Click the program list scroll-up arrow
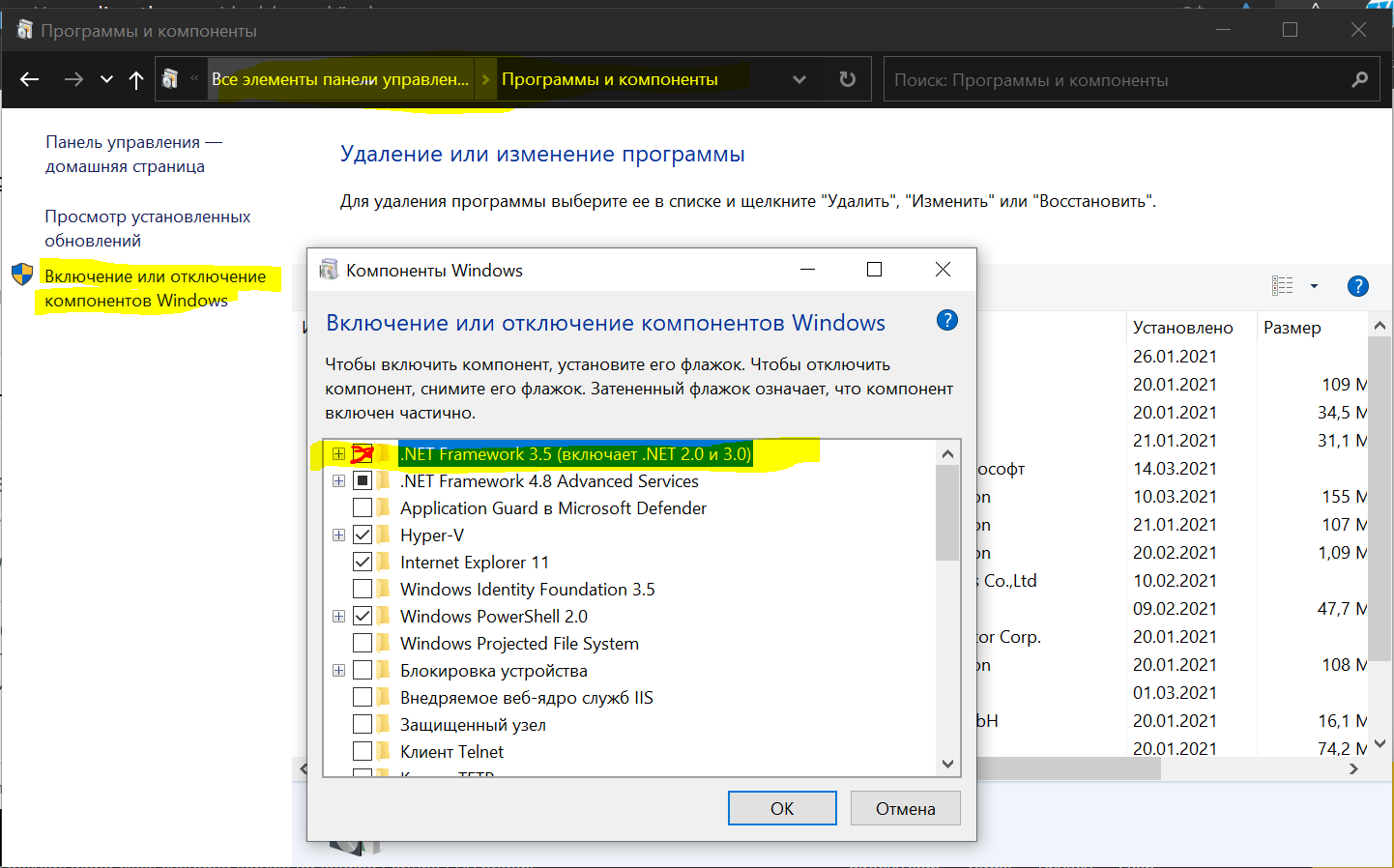Viewport: 1394px width, 868px height. 1379,326
